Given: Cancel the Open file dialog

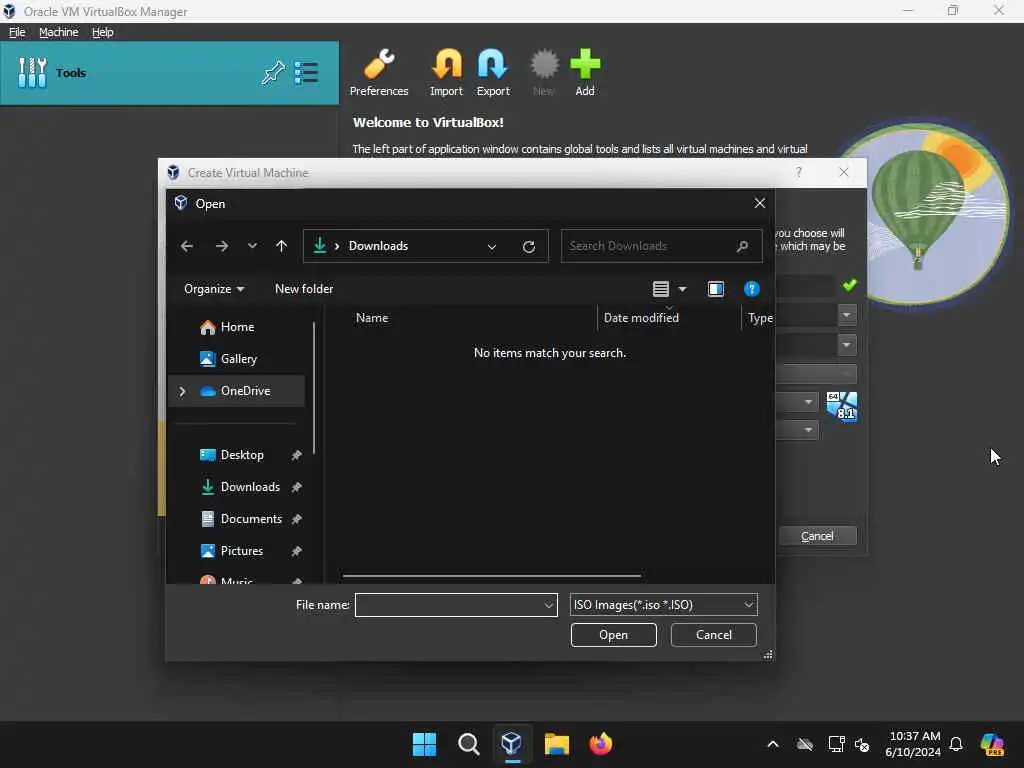Looking at the screenshot, I should (713, 635).
